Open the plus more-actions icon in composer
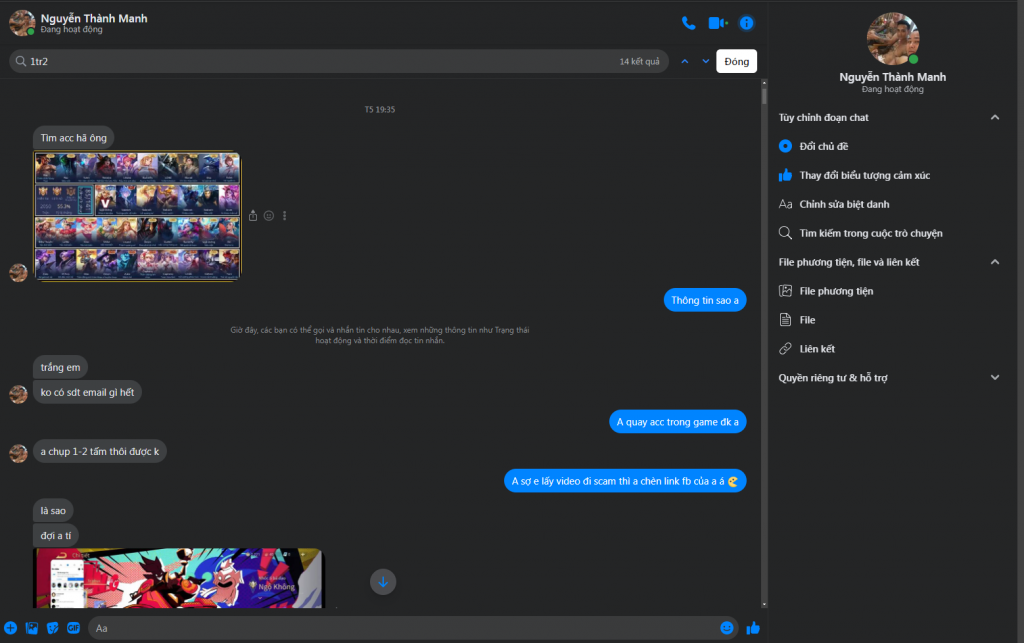1024x643 pixels. tap(11, 628)
